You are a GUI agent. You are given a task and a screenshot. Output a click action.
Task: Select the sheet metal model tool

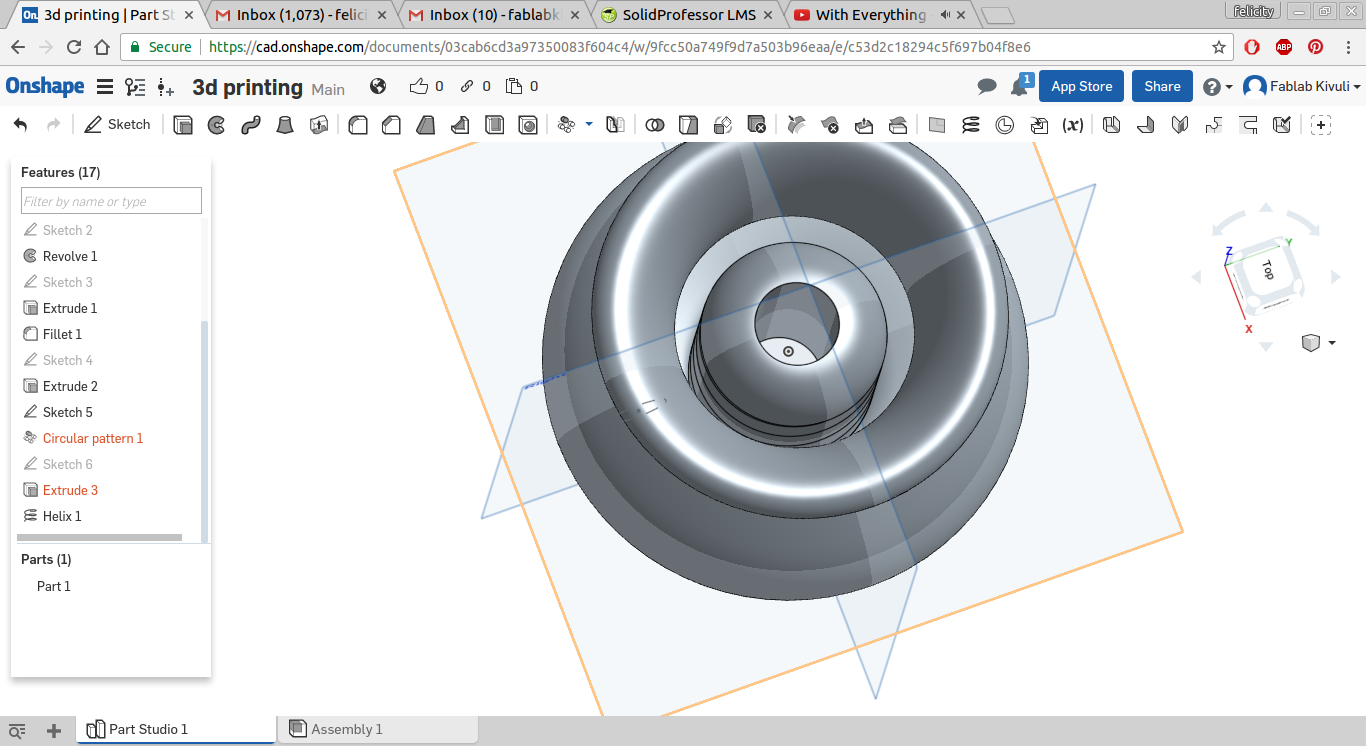(x=1112, y=125)
